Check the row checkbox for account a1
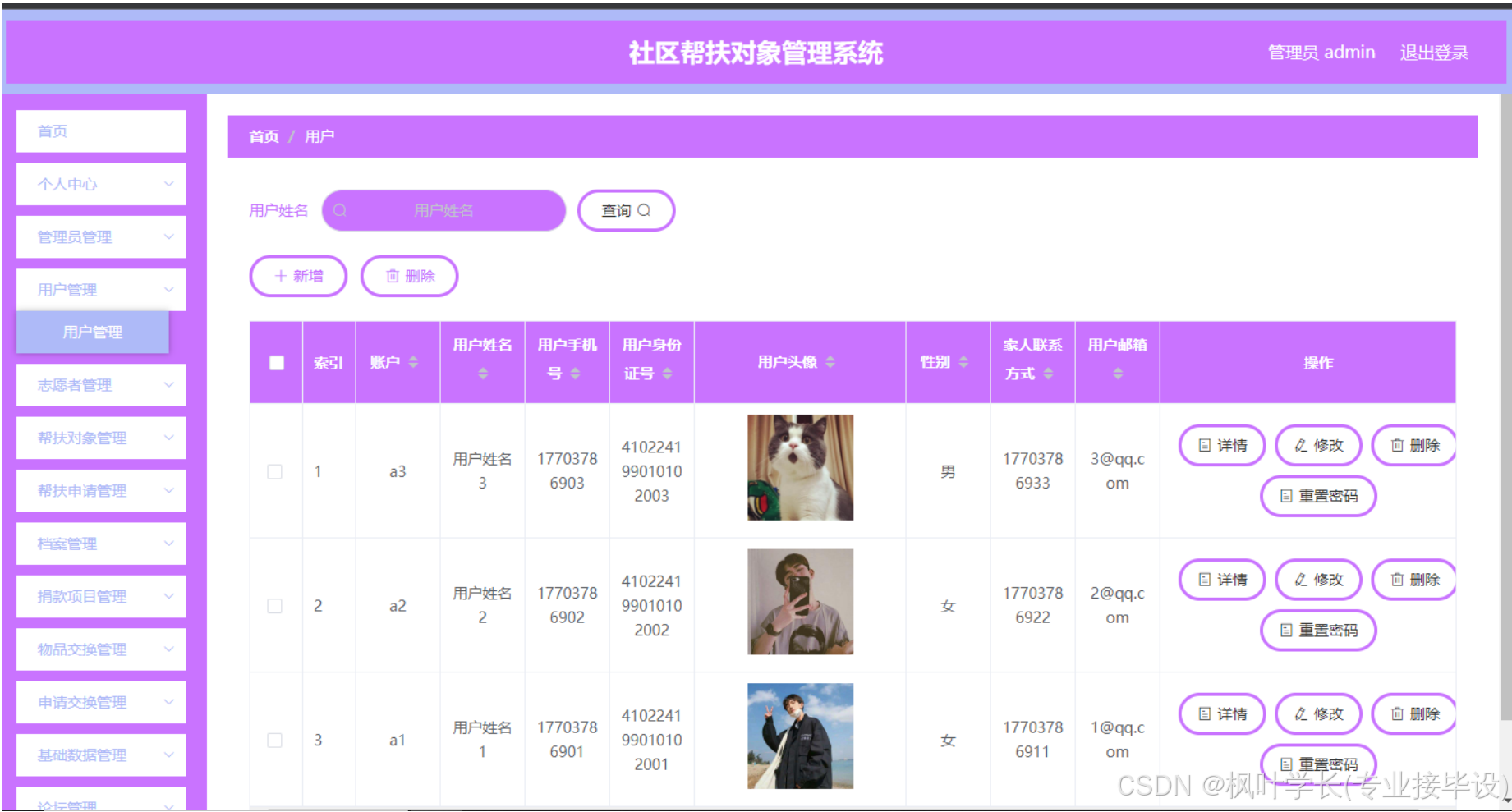The image size is (1512, 812). 275,741
